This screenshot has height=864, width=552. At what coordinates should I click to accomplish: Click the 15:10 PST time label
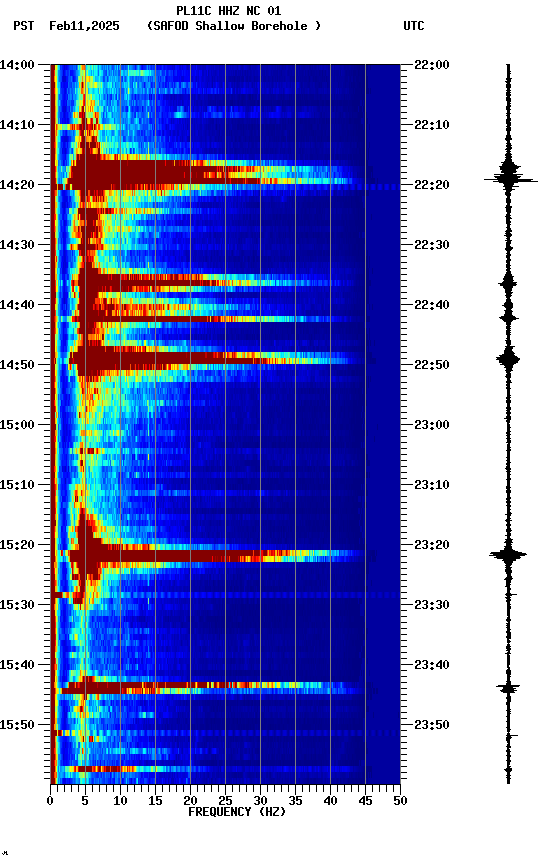coord(17,485)
